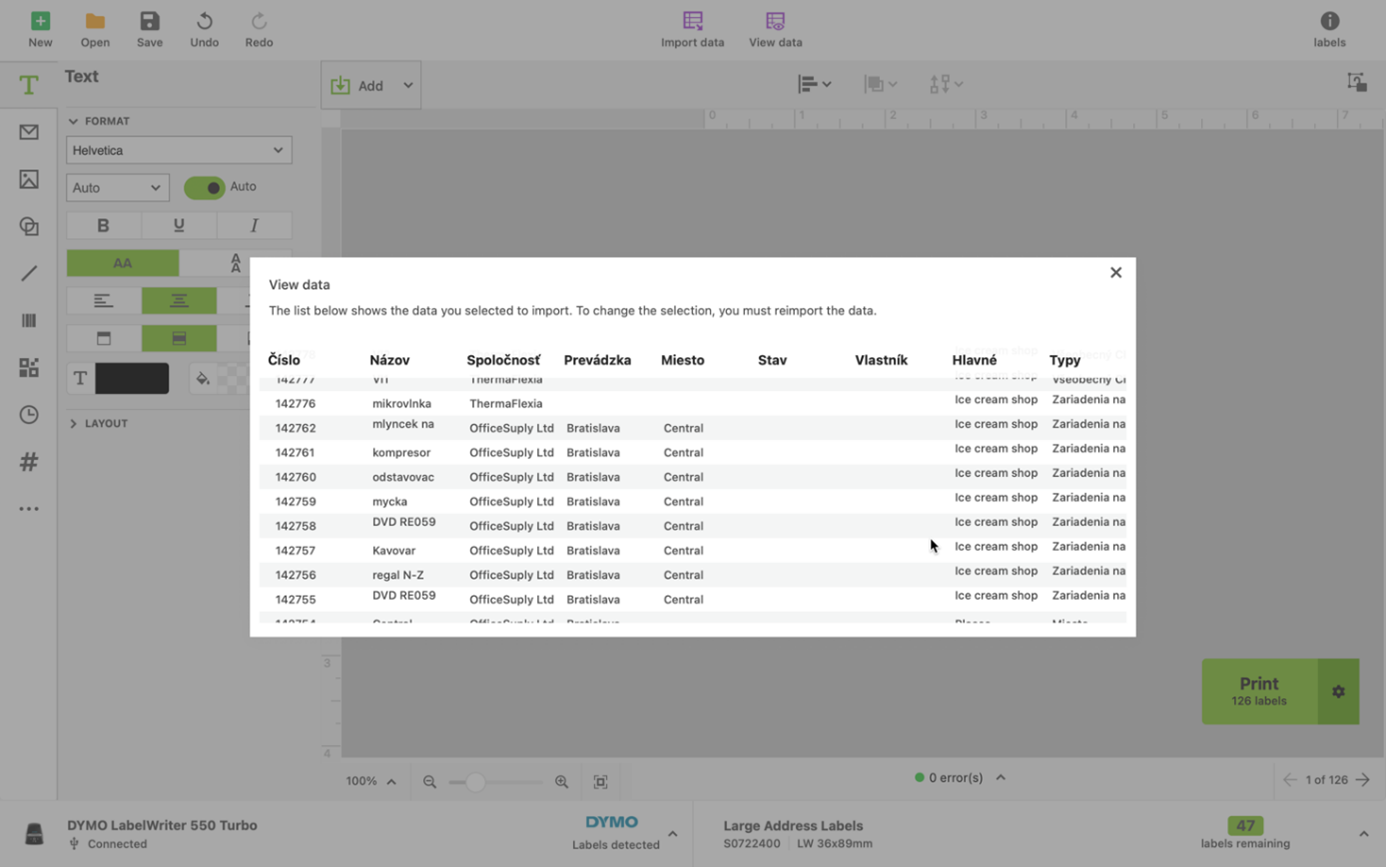Select the Address object envelope icon
The image size is (1386, 867).
[x=29, y=132]
